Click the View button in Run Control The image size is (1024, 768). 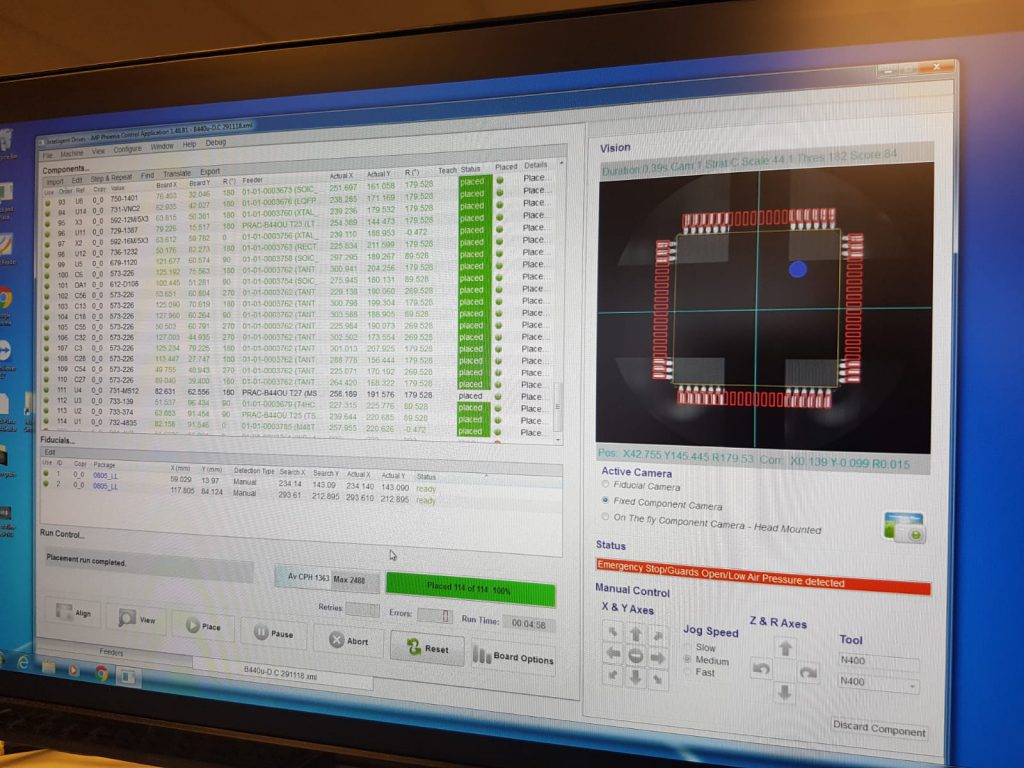(x=136, y=618)
